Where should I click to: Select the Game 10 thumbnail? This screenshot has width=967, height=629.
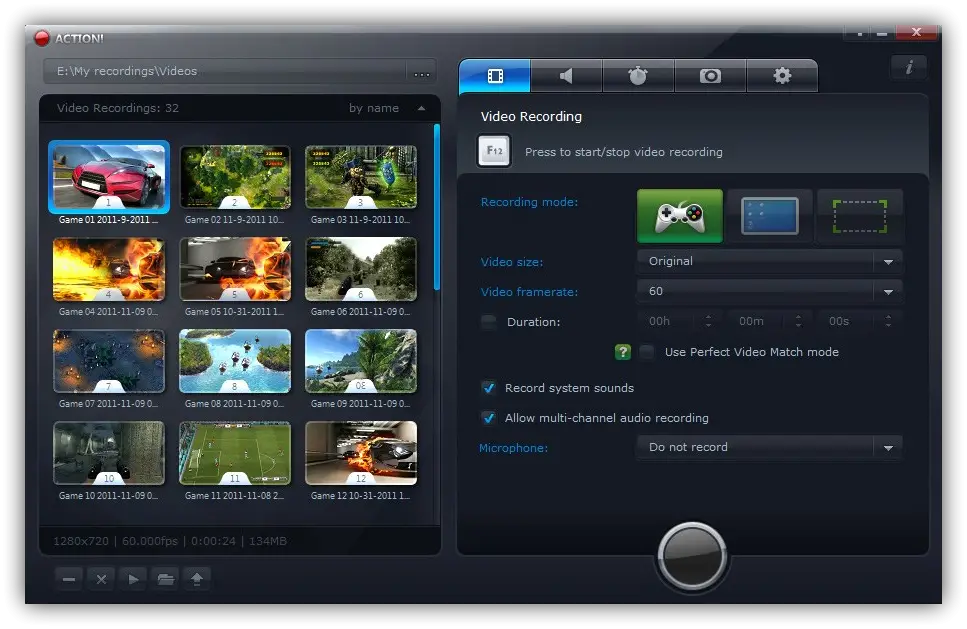point(109,453)
